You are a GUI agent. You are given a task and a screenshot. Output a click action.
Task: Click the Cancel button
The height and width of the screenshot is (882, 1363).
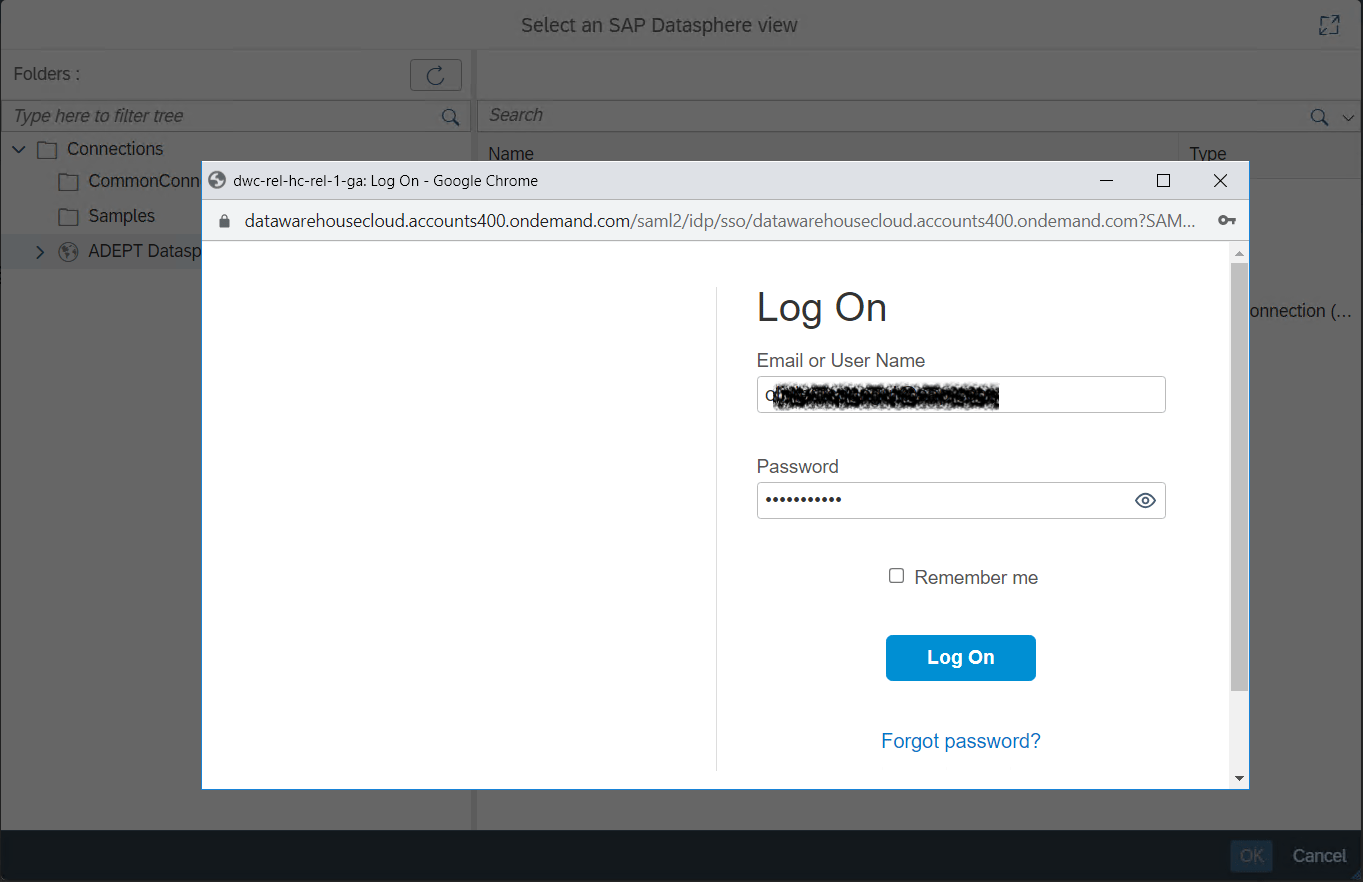[x=1319, y=856]
